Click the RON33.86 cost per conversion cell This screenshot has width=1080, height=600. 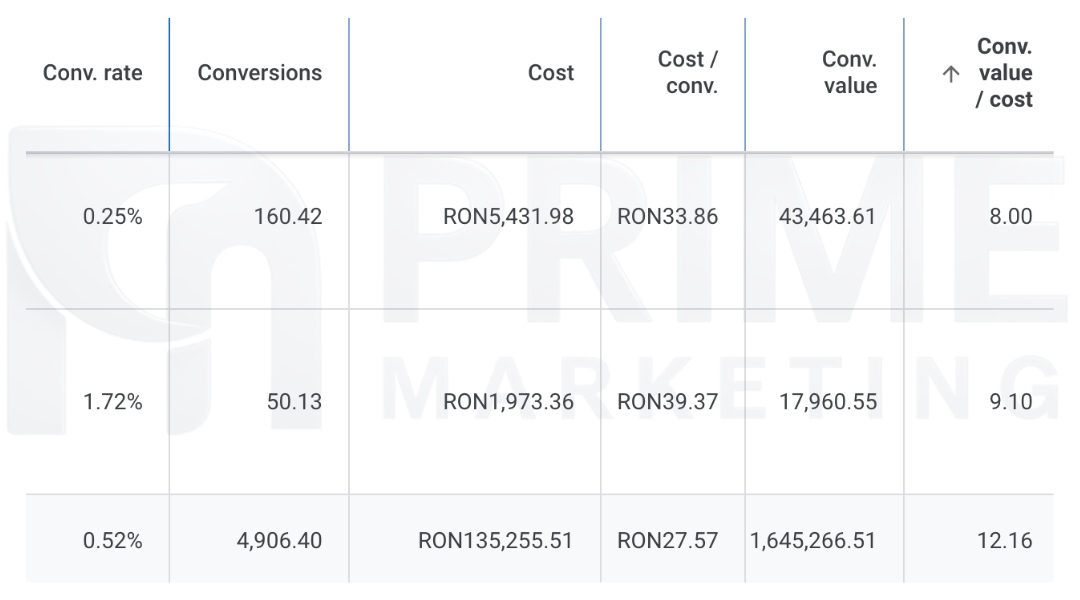(667, 217)
